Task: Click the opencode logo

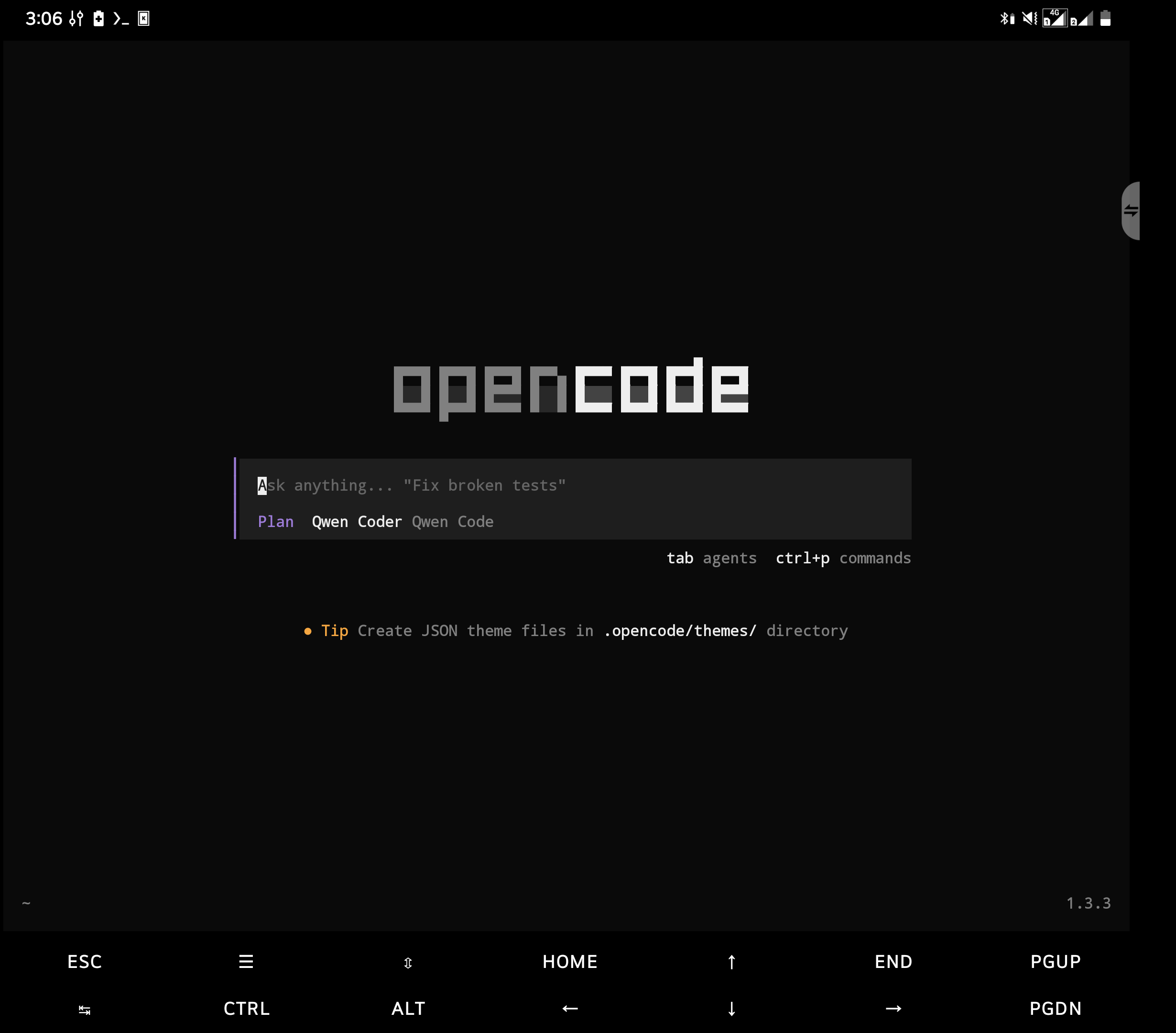Action: pyautogui.click(x=571, y=389)
